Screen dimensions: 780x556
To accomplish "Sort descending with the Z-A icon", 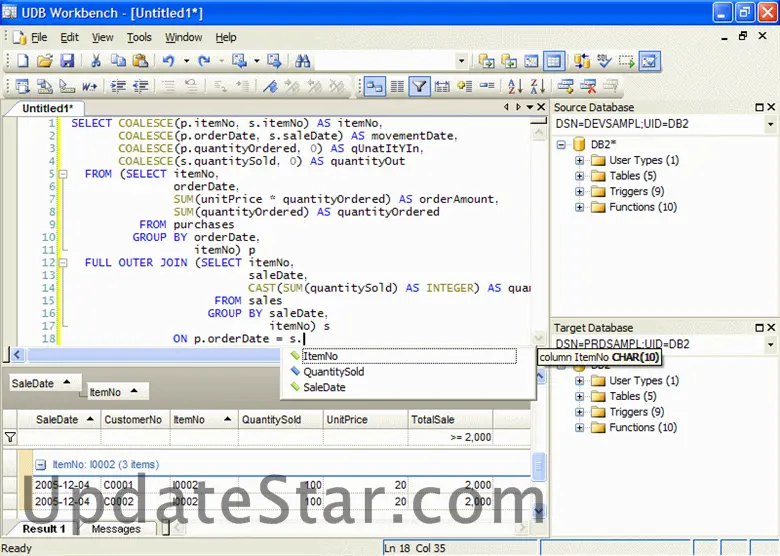I will point(537,87).
